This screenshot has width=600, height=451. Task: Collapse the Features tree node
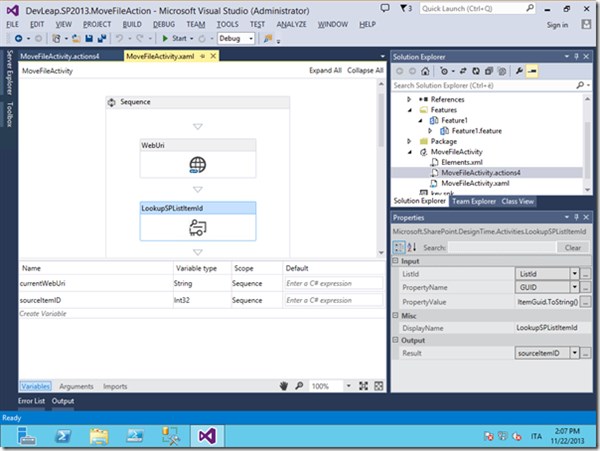[x=409, y=110]
